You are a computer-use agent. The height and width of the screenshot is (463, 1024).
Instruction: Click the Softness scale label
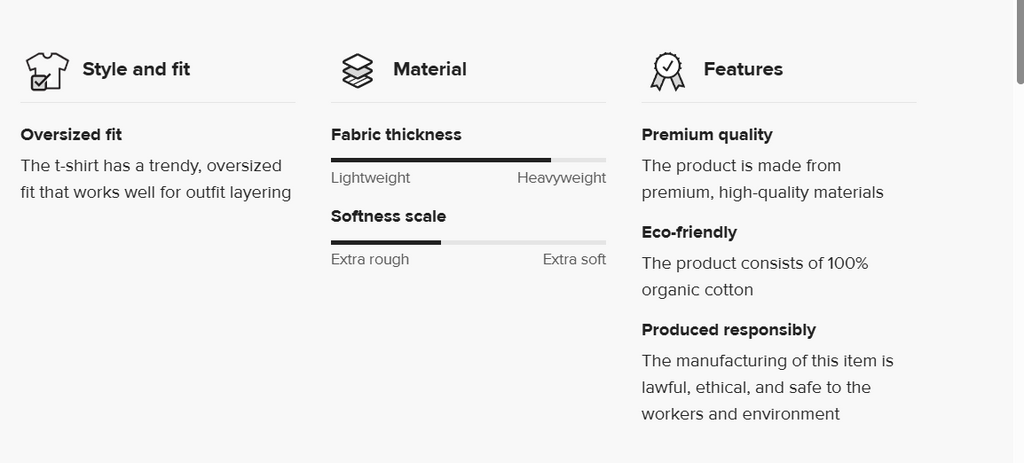coord(388,216)
